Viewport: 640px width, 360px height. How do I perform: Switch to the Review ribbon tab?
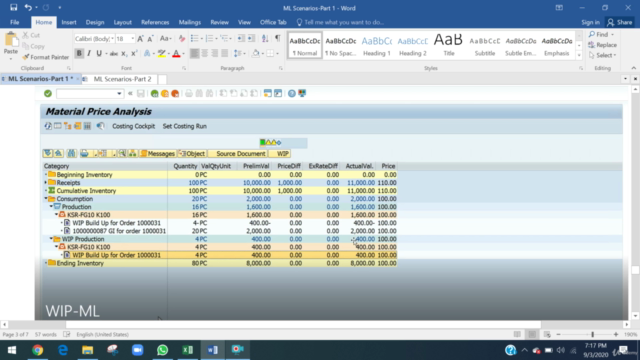[220, 22]
